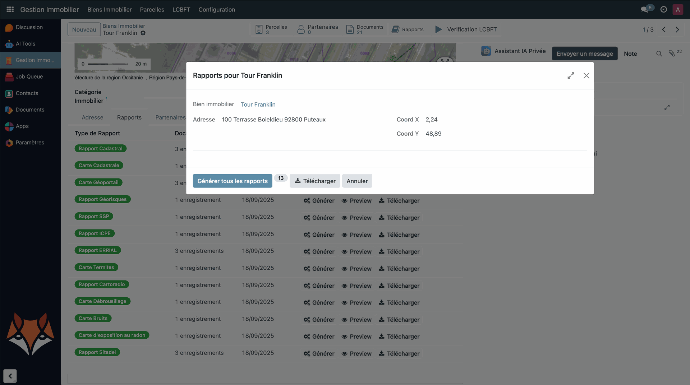Collapse the sidebar with the arrow button
The width and height of the screenshot is (690, 385).
point(10,376)
